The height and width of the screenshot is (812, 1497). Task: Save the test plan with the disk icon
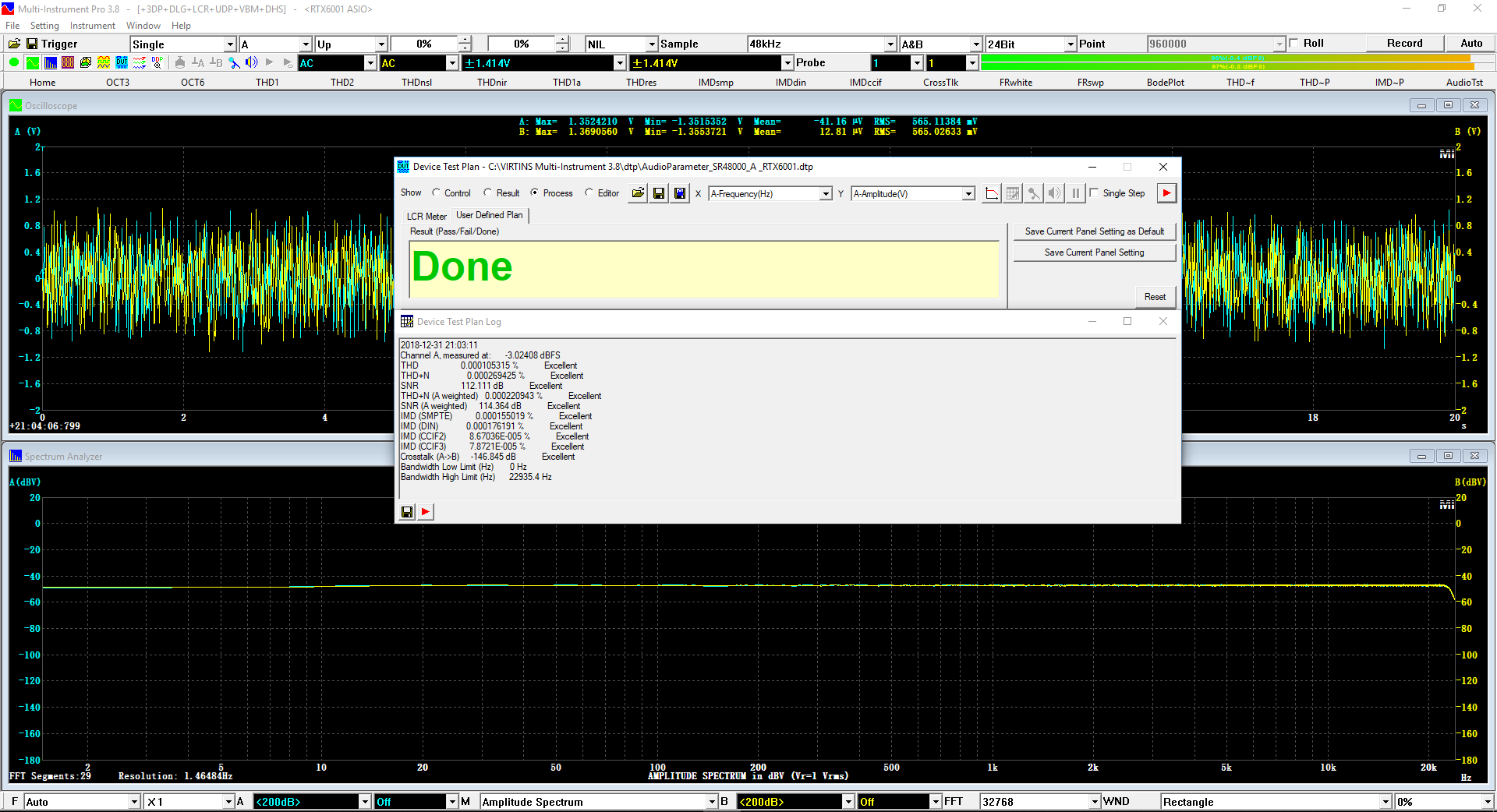pyautogui.click(x=659, y=193)
